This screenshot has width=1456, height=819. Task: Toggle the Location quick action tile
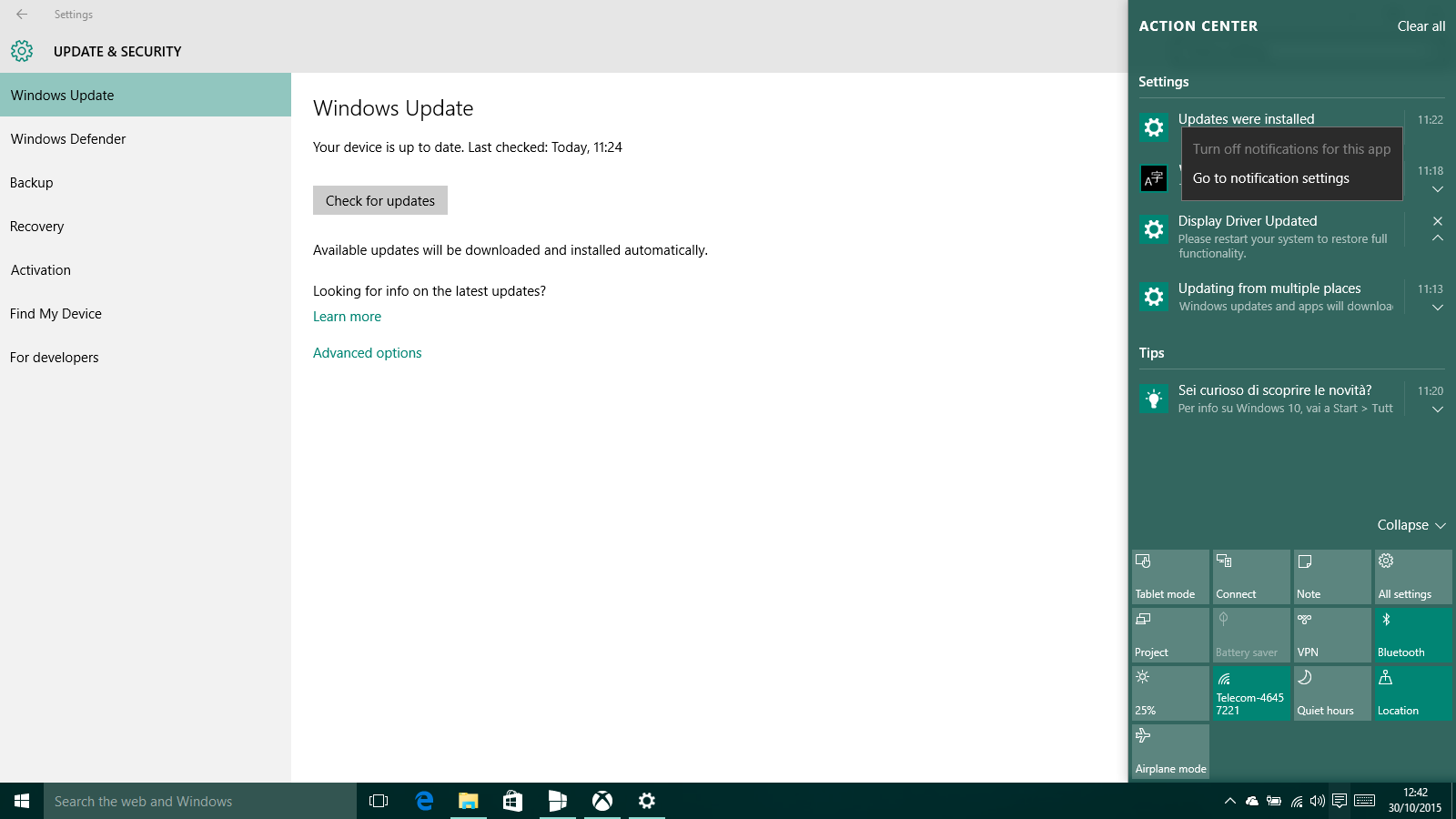(x=1413, y=693)
